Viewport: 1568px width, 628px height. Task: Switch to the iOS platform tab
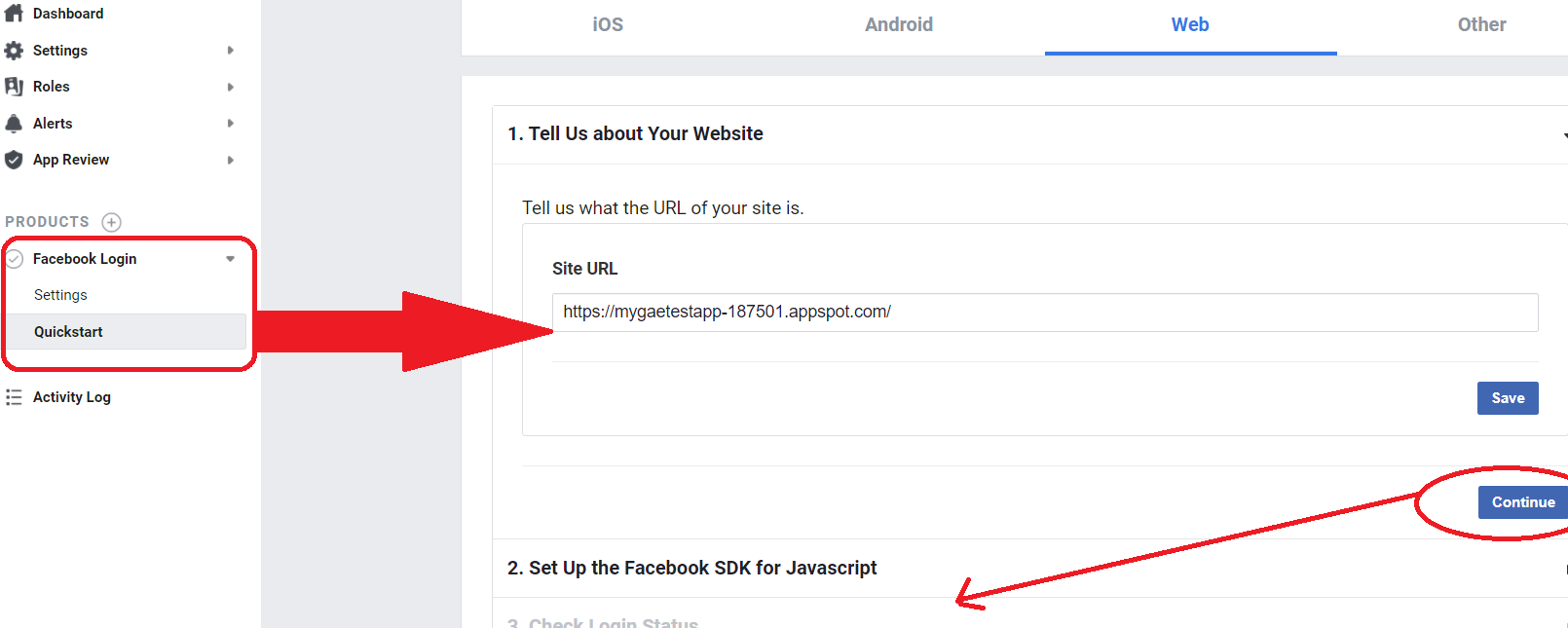point(608,25)
